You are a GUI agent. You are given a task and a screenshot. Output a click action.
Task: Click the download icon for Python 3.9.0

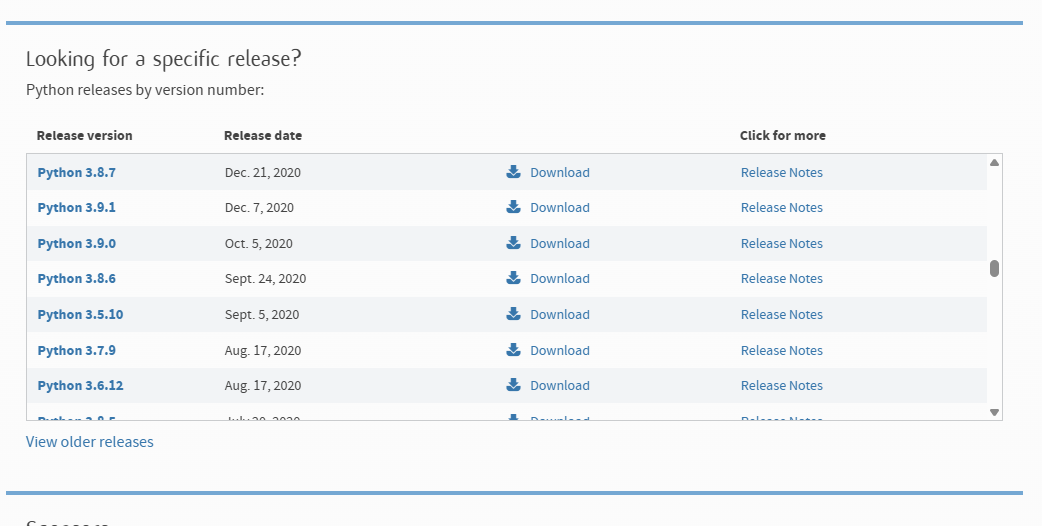click(513, 243)
